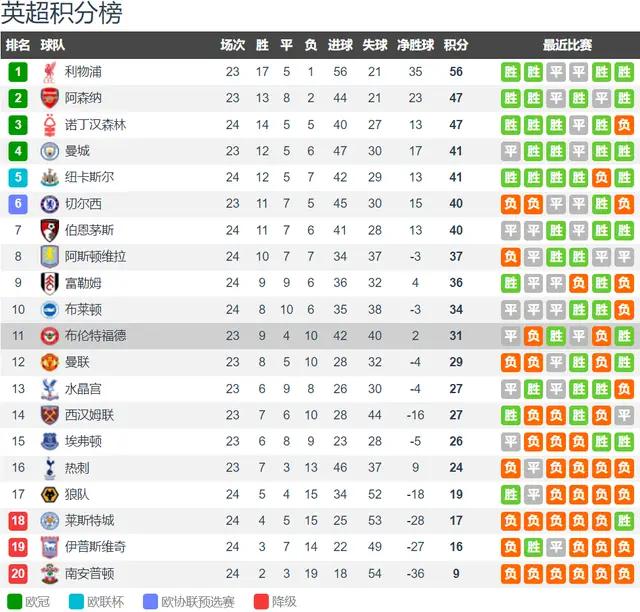The height and width of the screenshot is (612, 640).
Task: Click the 最近比赛 column header
Action: tap(567, 45)
